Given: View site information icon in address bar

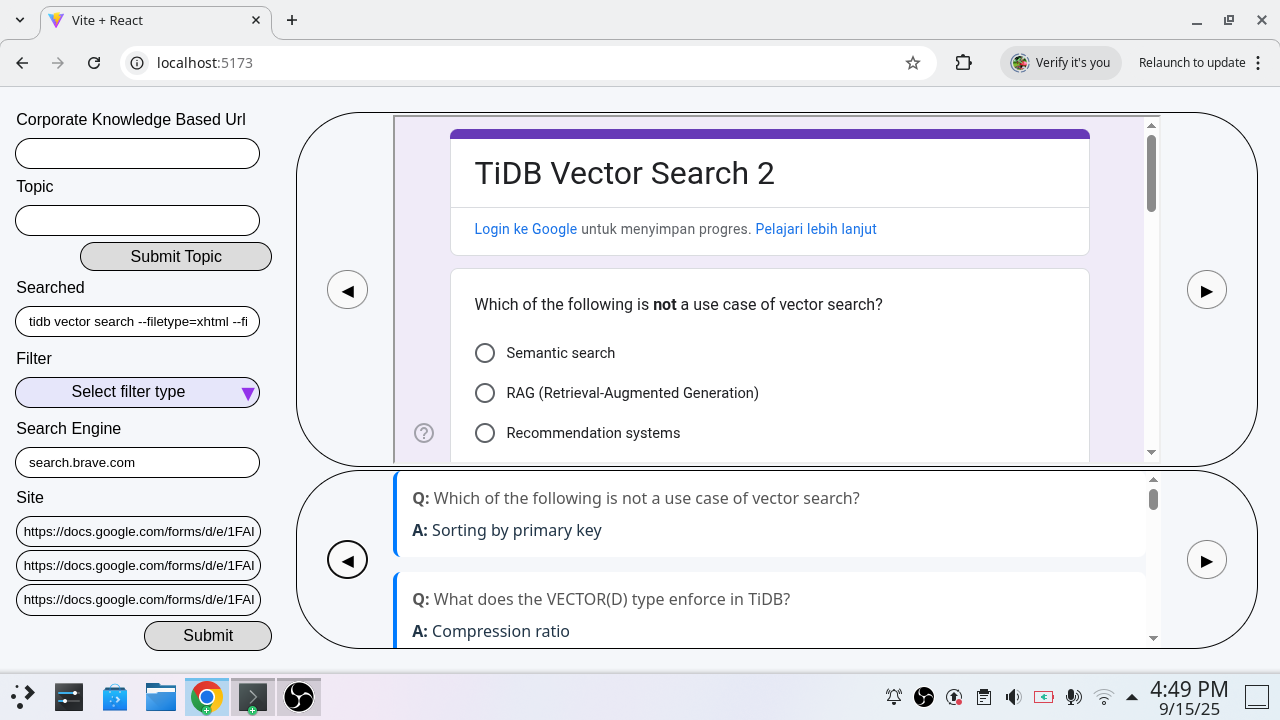Looking at the screenshot, I should pos(138,62).
